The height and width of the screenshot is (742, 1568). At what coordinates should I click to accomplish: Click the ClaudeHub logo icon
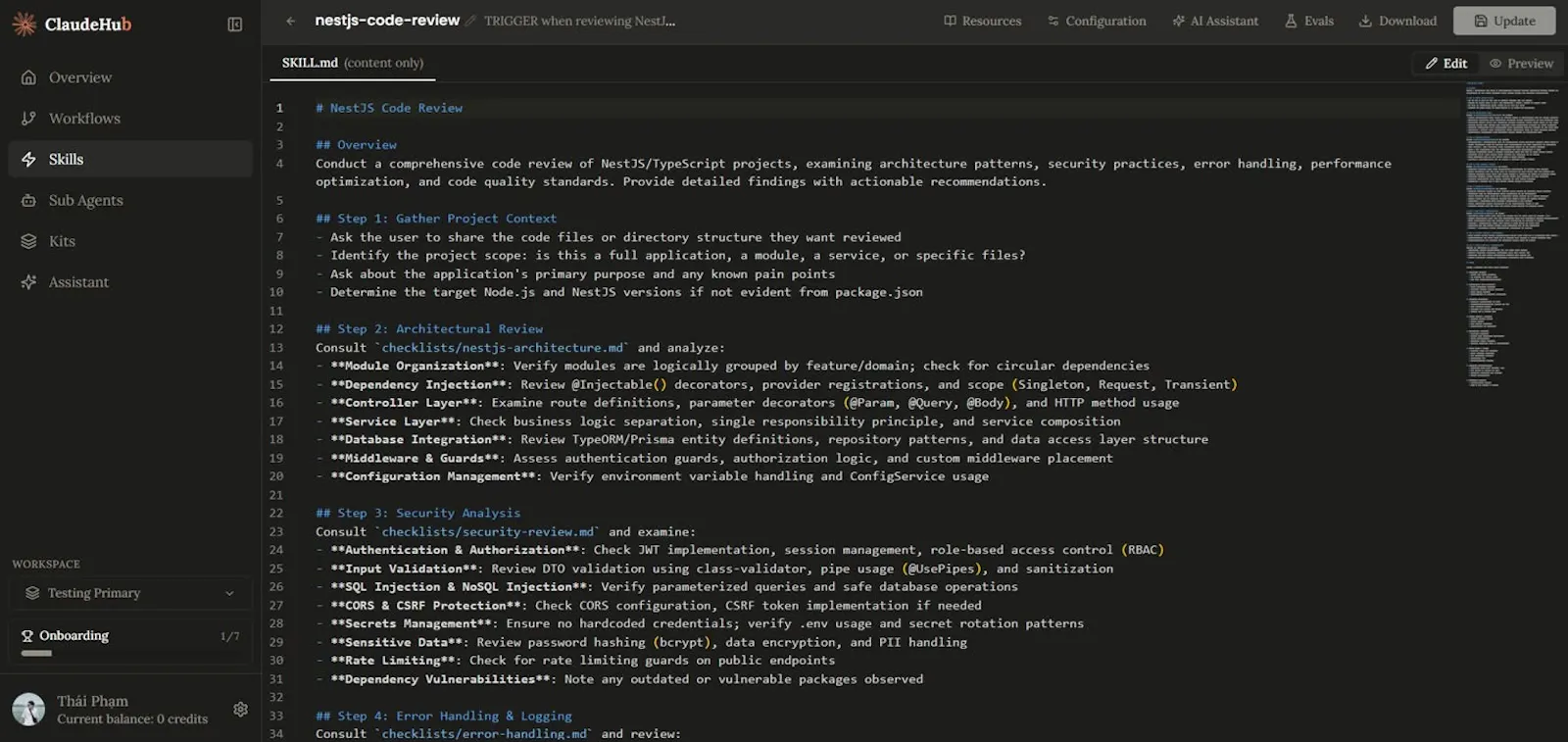[24, 24]
